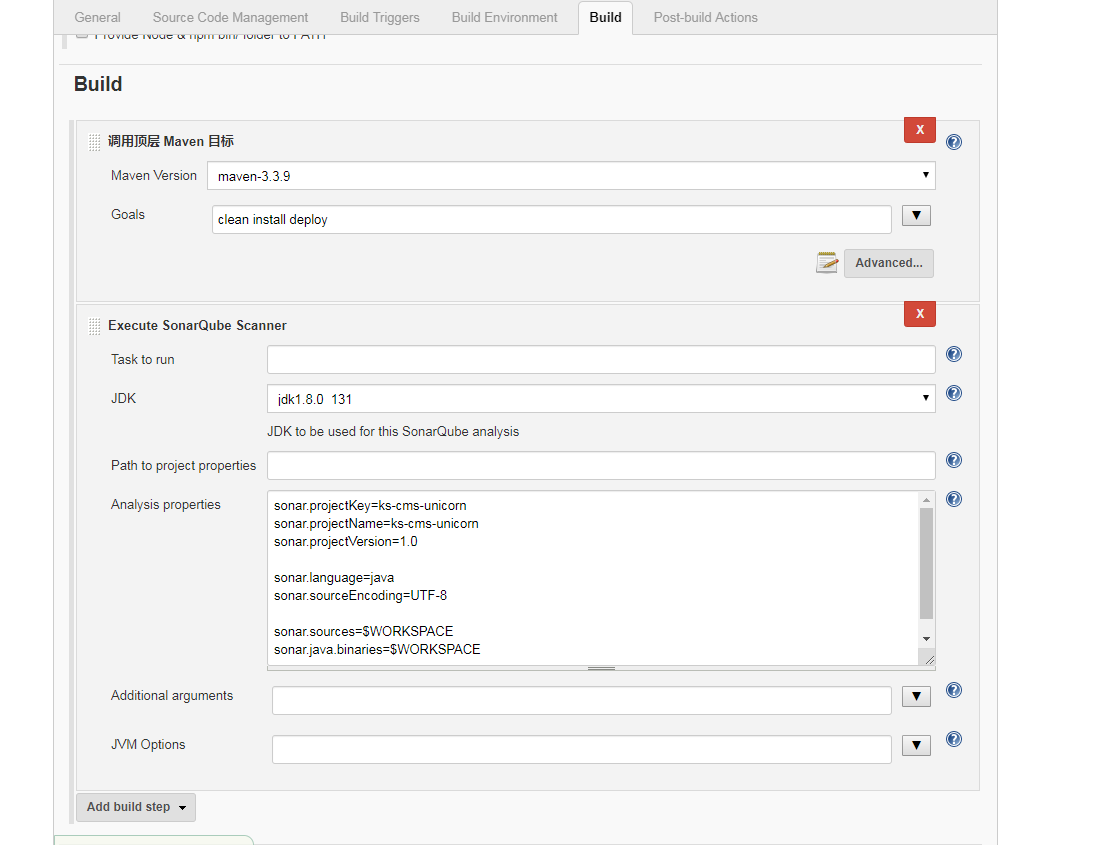This screenshot has height=845, width=1107.
Task: Click the help icon next to Task to run
Action: click(953, 354)
